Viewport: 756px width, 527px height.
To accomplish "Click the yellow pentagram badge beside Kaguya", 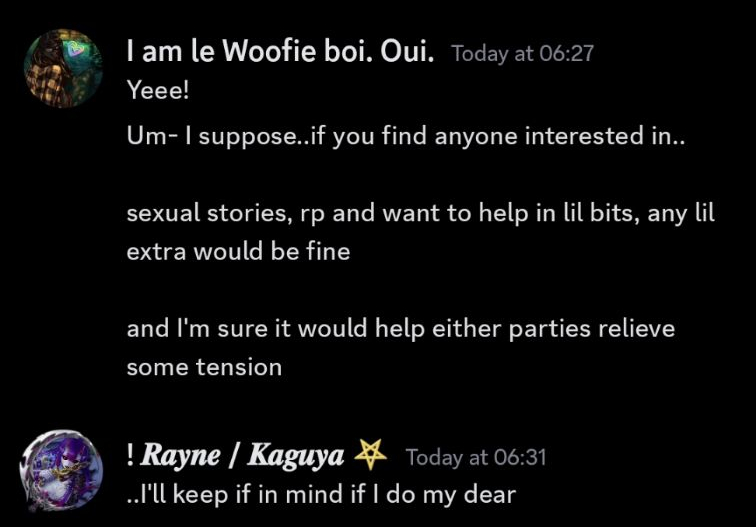I will (370, 455).
